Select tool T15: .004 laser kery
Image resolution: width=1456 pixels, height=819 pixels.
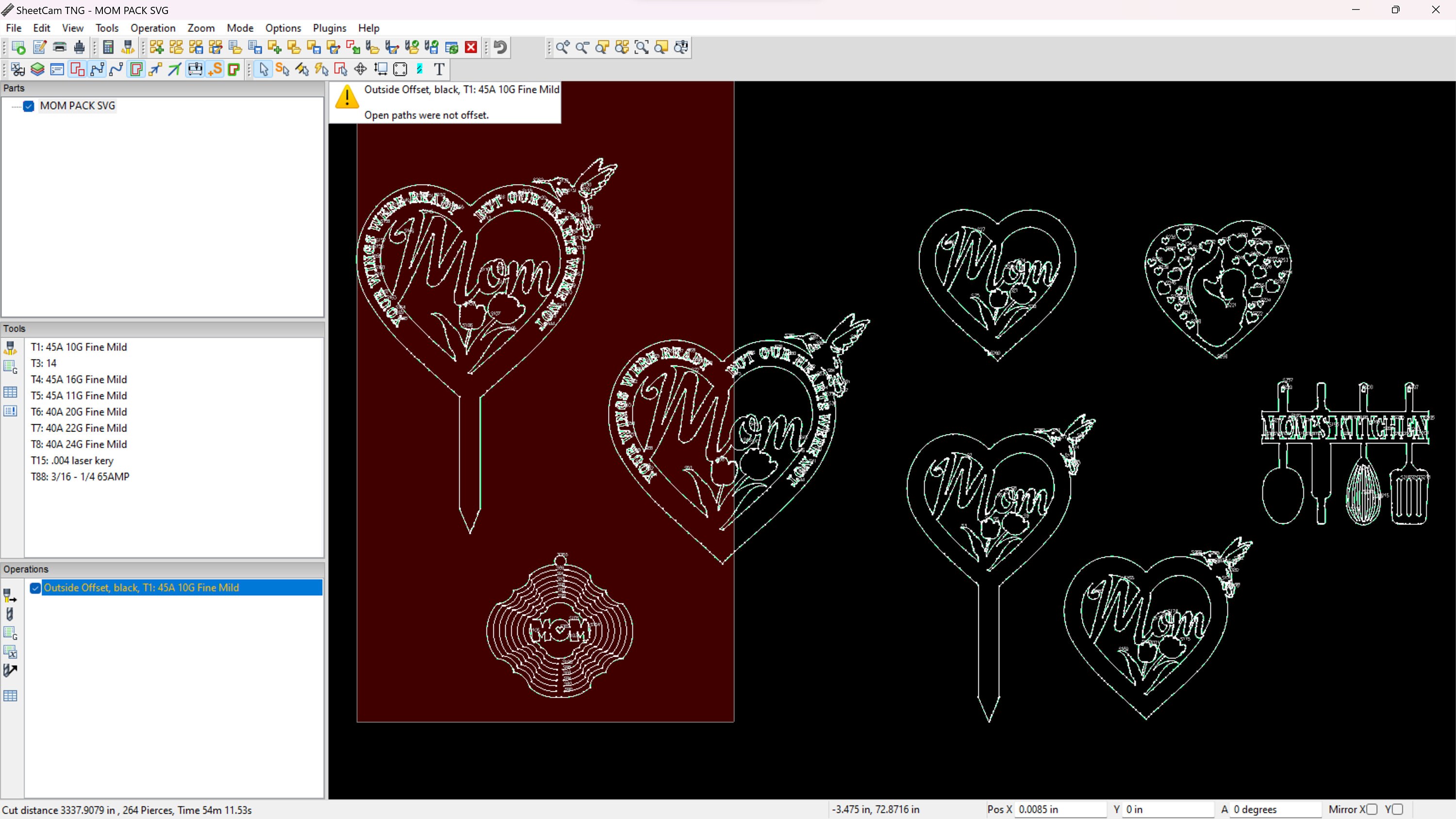tap(72, 460)
